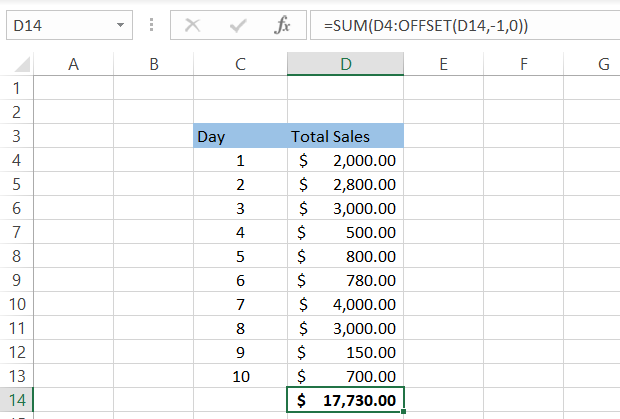
Task: Select column A header
Action: 73,65
